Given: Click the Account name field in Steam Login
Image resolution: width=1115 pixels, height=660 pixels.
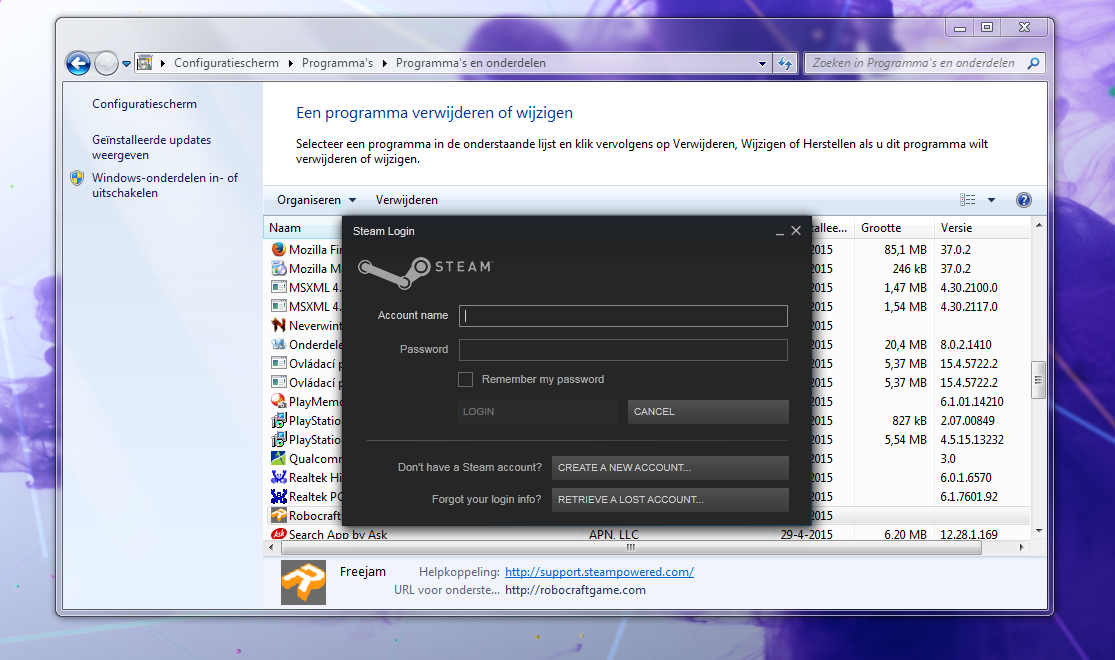Looking at the screenshot, I should 624,316.
